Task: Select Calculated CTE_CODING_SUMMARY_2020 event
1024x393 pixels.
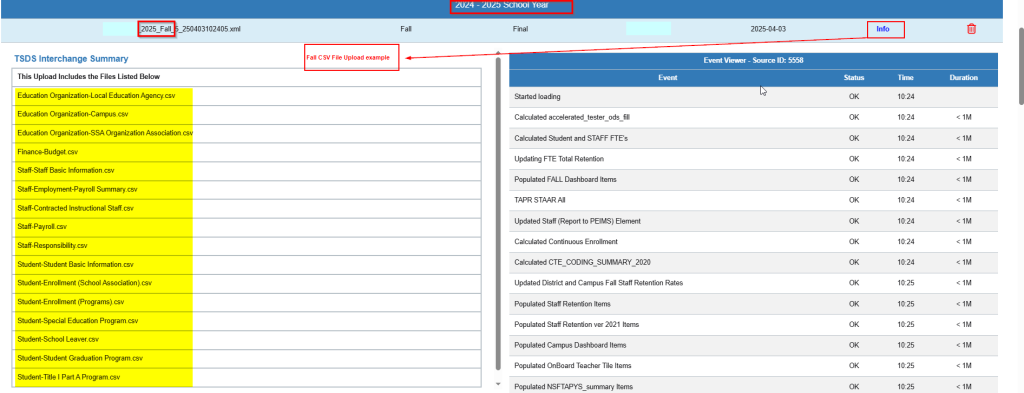Action: pyautogui.click(x=753, y=262)
